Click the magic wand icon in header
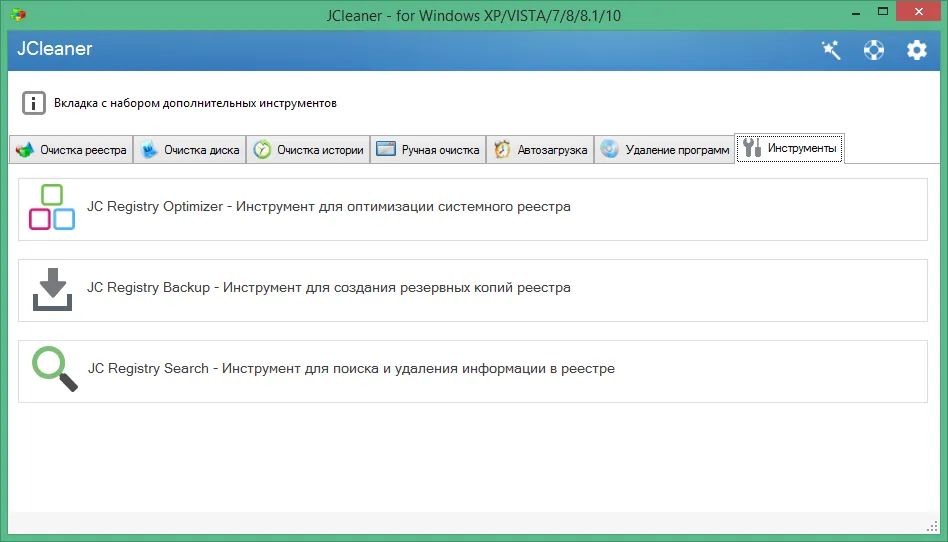 tap(831, 50)
